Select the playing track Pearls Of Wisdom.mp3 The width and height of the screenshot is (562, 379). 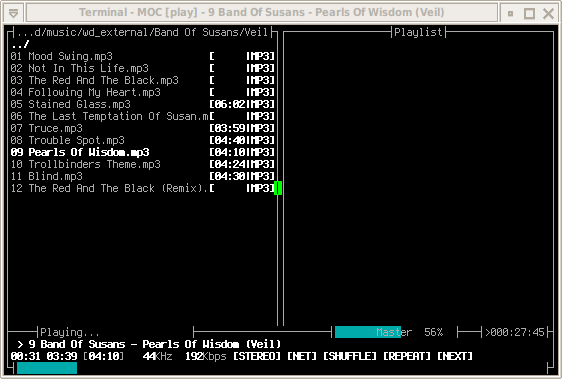(x=143, y=152)
